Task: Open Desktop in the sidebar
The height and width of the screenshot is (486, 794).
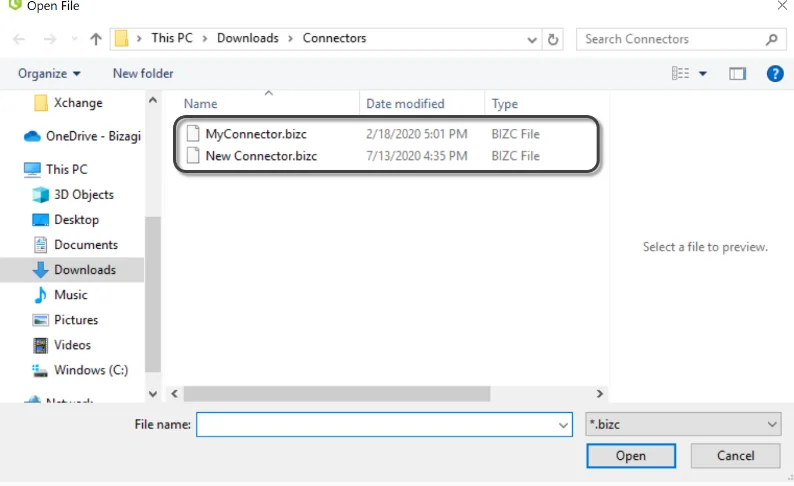Action: [x=76, y=220]
